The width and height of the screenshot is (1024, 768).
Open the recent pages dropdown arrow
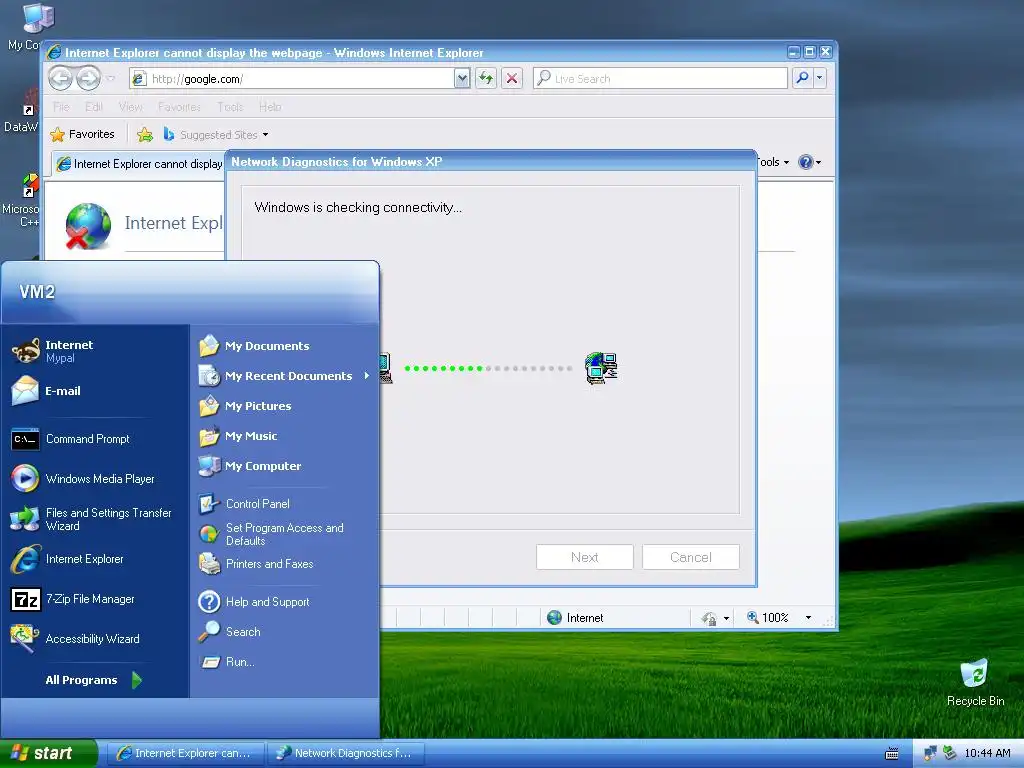[x=110, y=78]
